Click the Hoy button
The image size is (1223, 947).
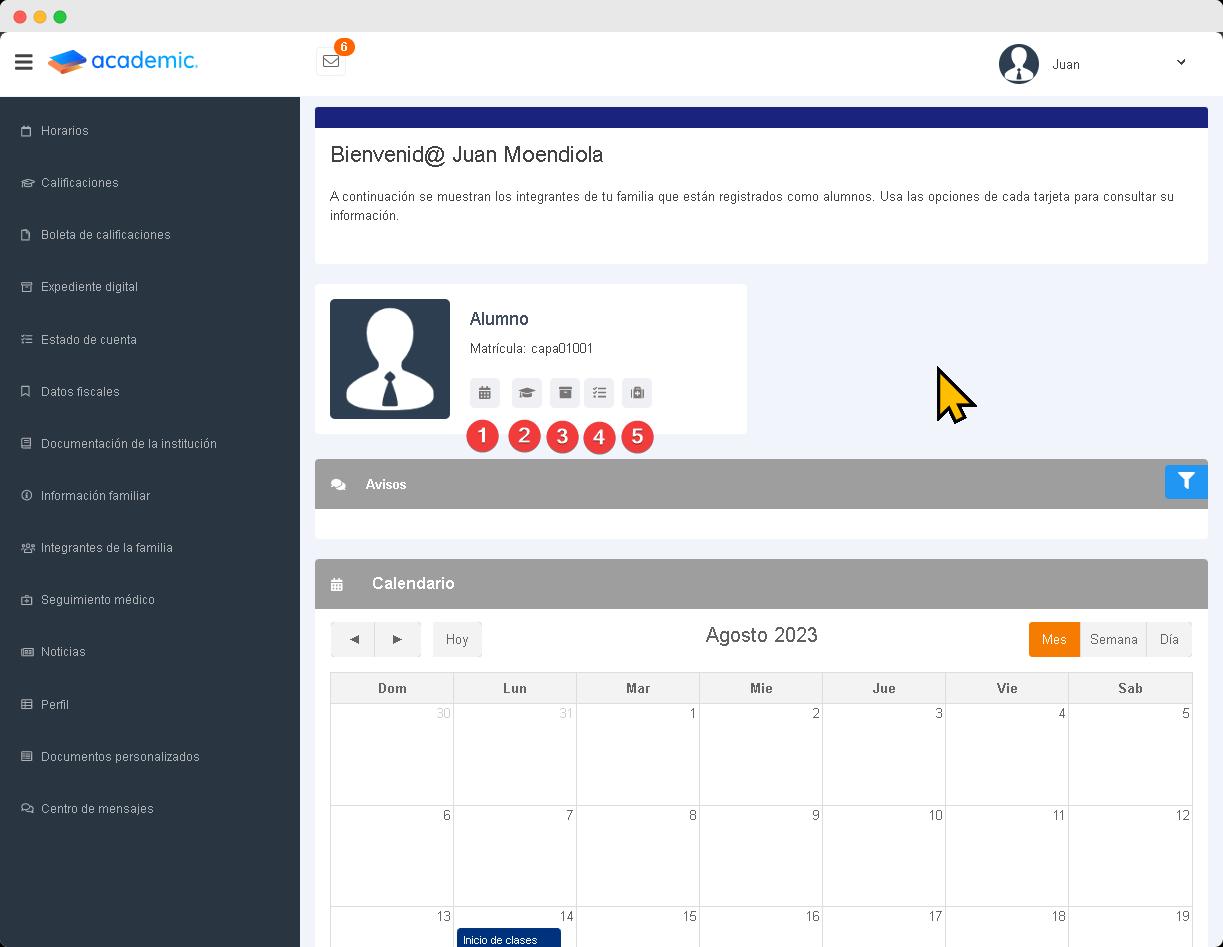pos(457,640)
